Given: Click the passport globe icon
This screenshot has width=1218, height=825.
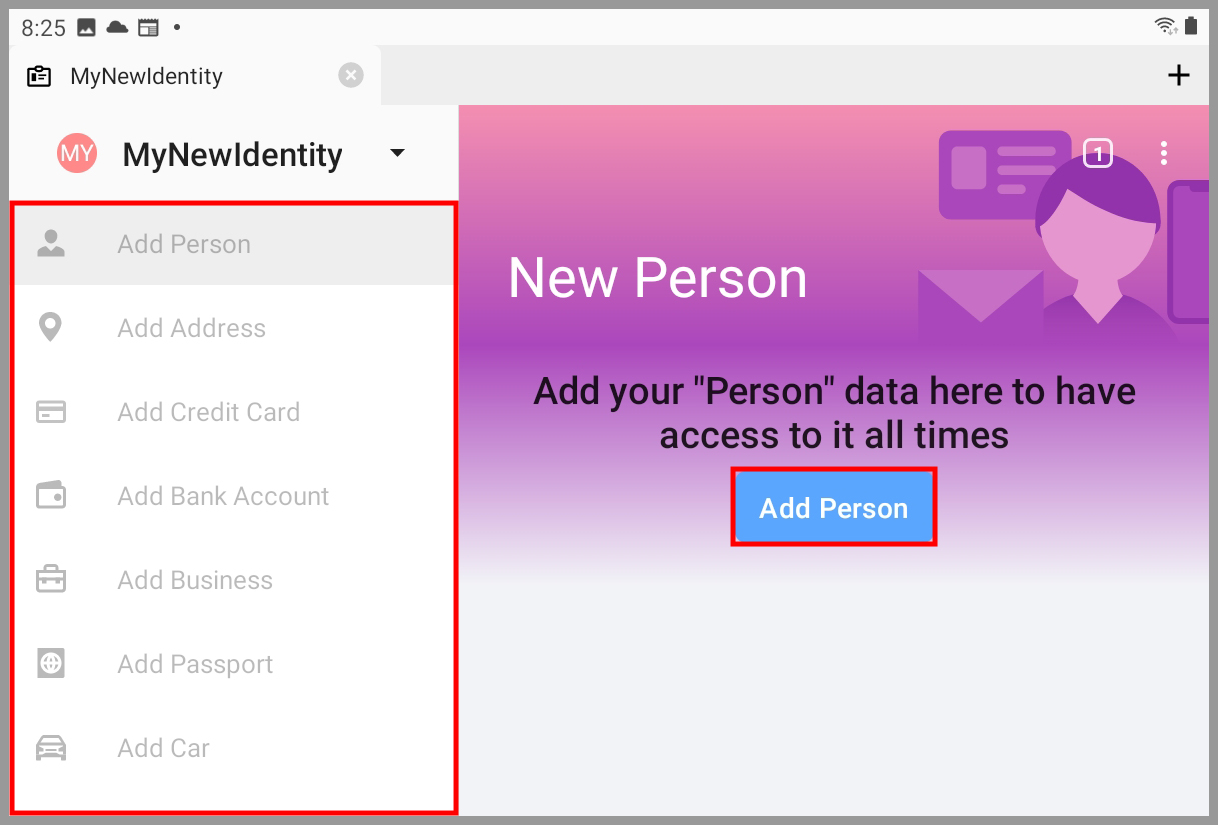Looking at the screenshot, I should [x=51, y=664].
